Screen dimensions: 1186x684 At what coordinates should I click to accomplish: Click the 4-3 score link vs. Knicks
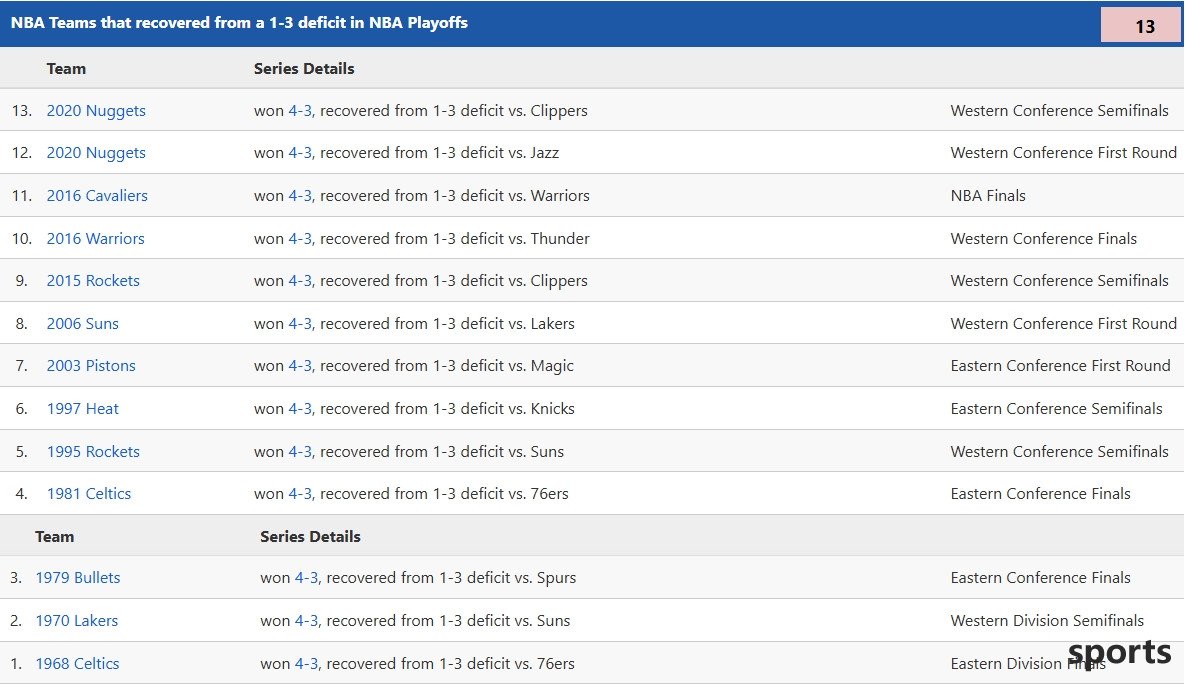300,409
